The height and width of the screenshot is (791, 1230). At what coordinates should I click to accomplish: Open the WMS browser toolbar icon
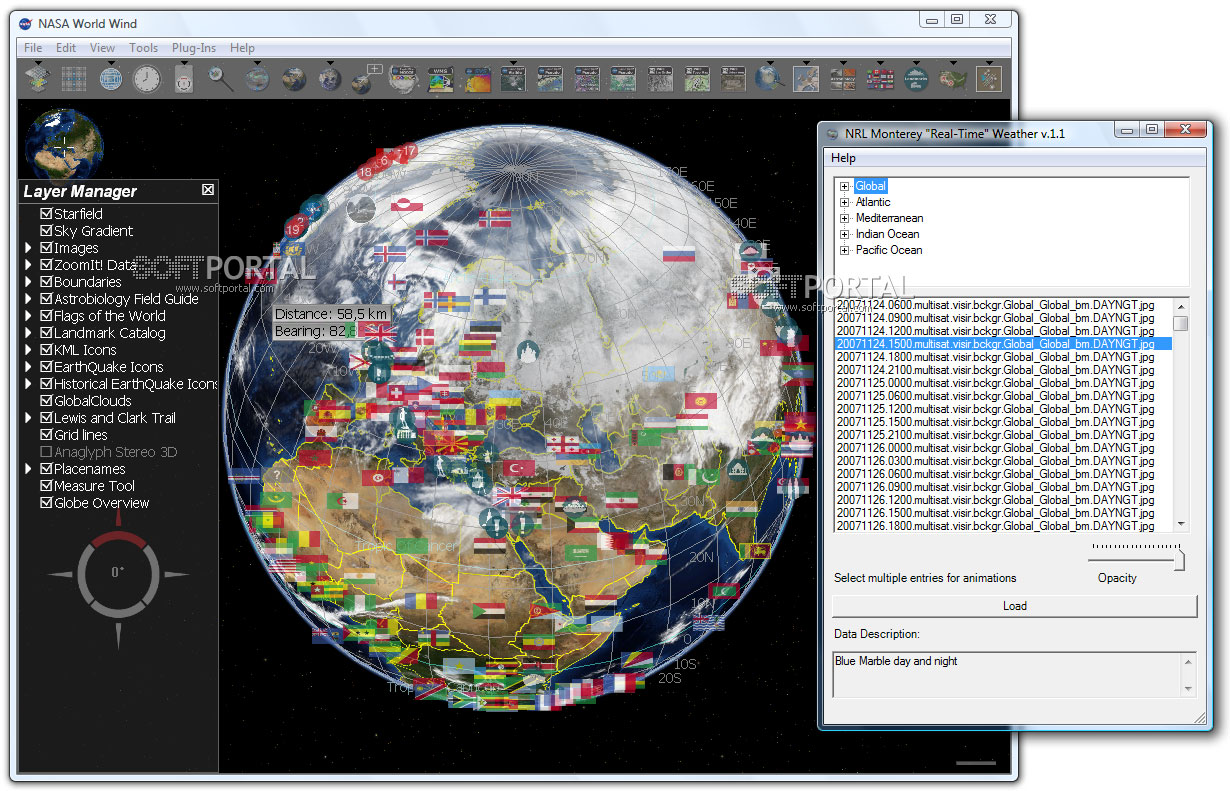(439, 78)
